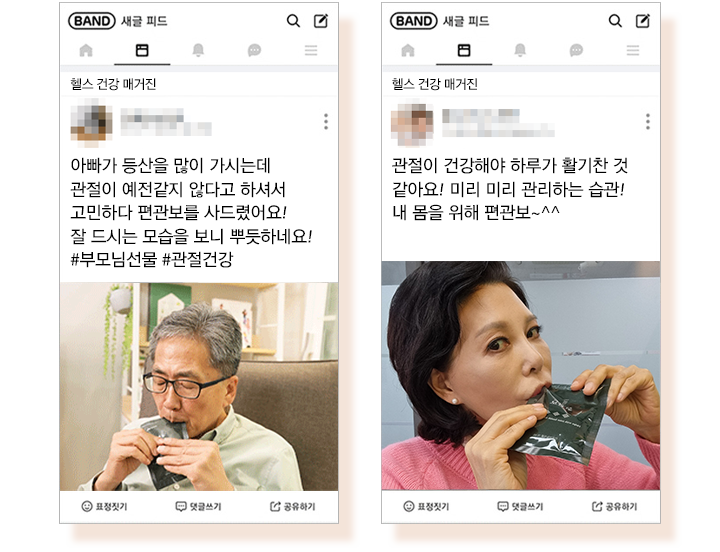Open chat bubble tab on the left phone

(254, 50)
